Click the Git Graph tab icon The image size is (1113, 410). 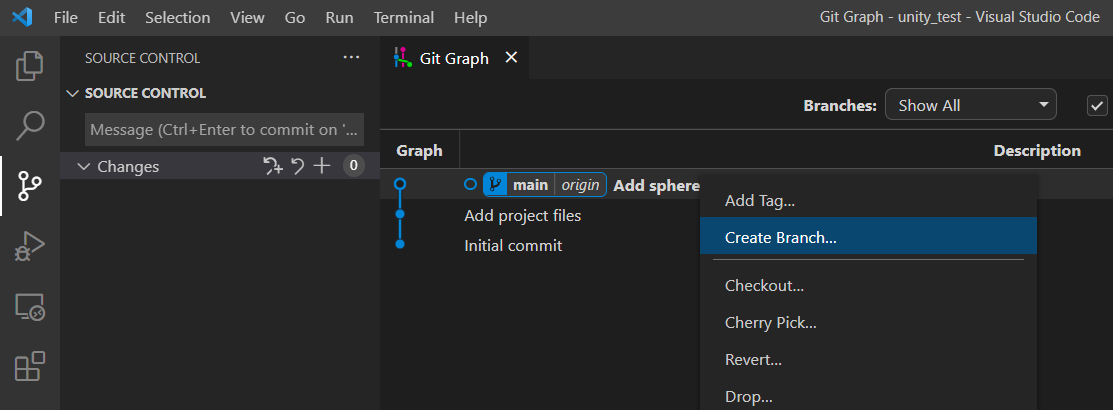[x=403, y=58]
